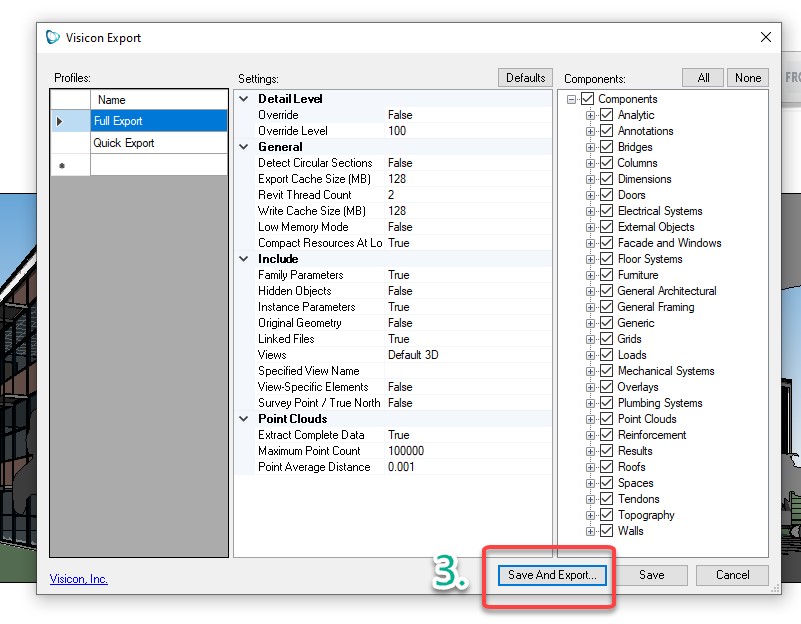Expand the Annotations tree node
The image size is (801, 624).
tap(592, 131)
